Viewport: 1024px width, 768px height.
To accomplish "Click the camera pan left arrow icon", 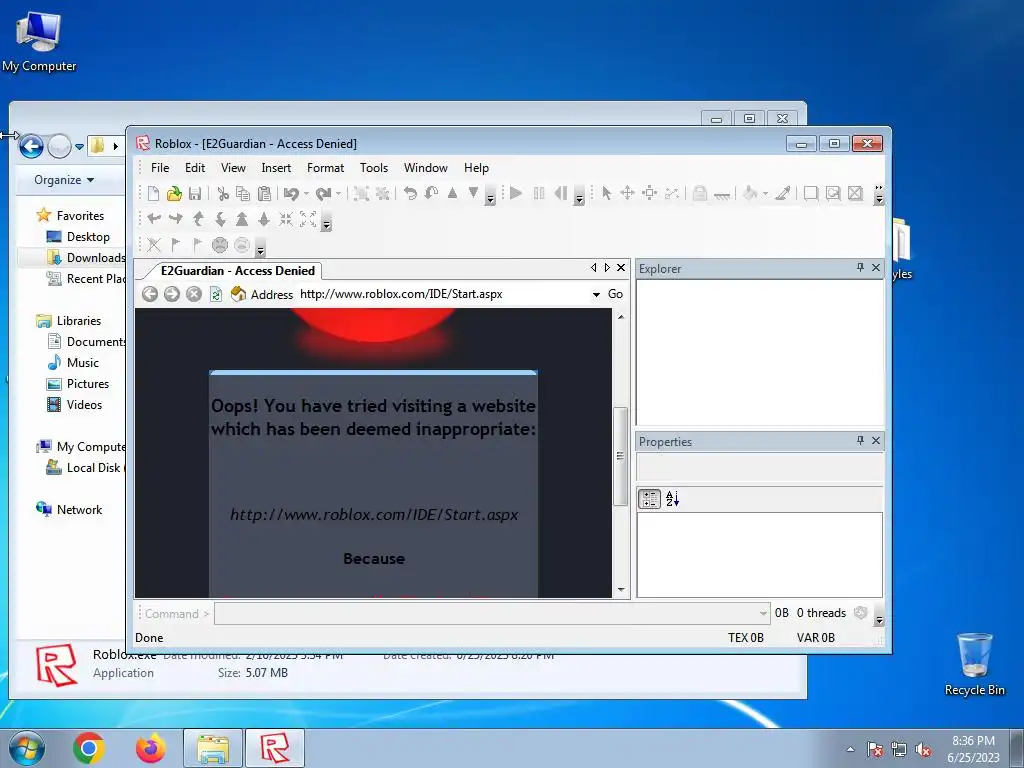I will (x=154, y=219).
